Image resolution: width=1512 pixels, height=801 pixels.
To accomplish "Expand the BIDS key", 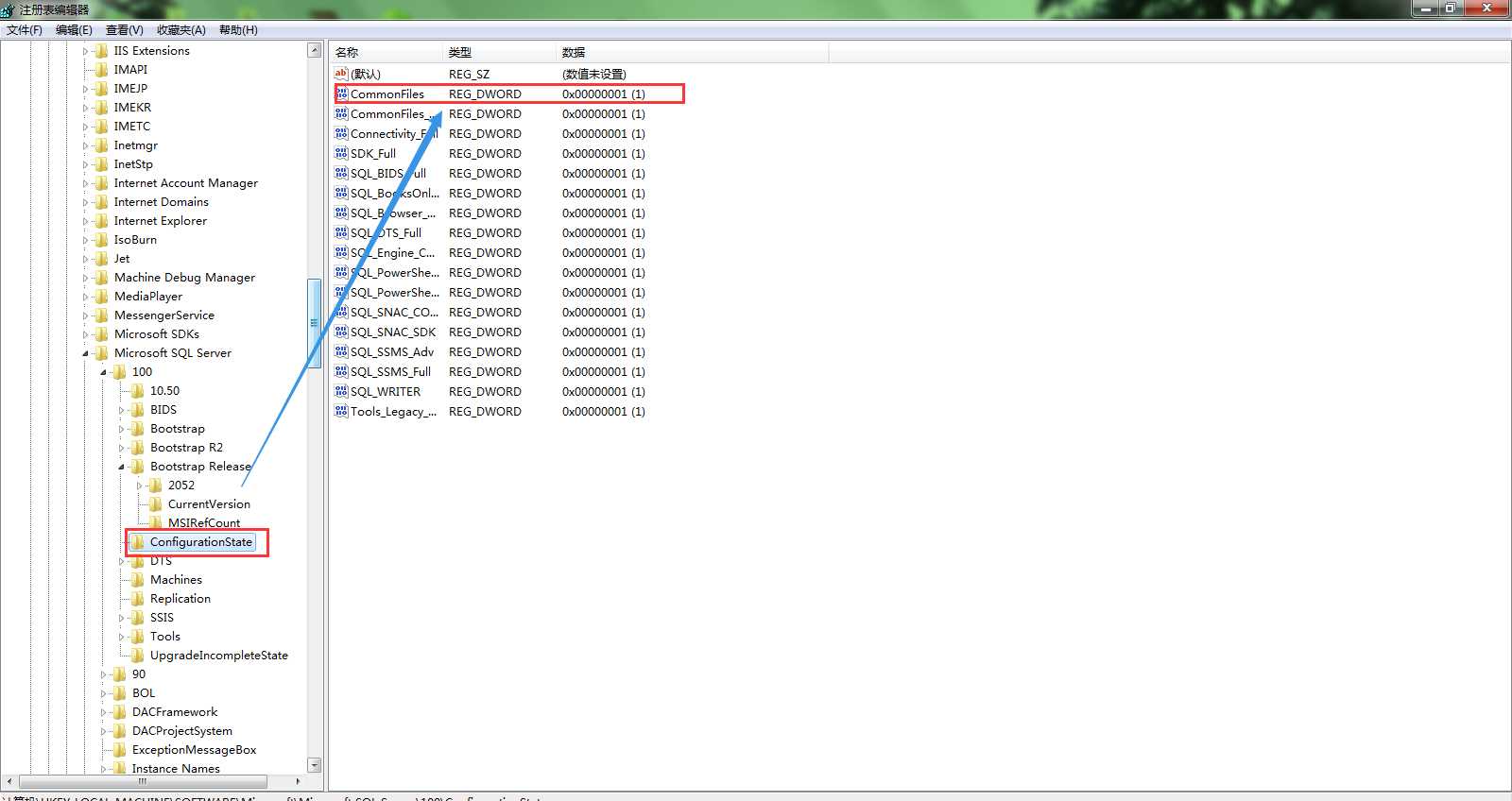I will [x=121, y=410].
